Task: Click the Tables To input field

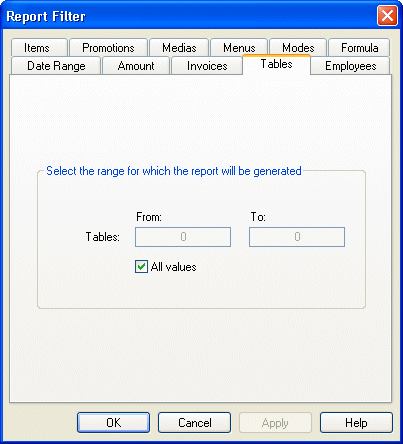Action: [x=297, y=237]
